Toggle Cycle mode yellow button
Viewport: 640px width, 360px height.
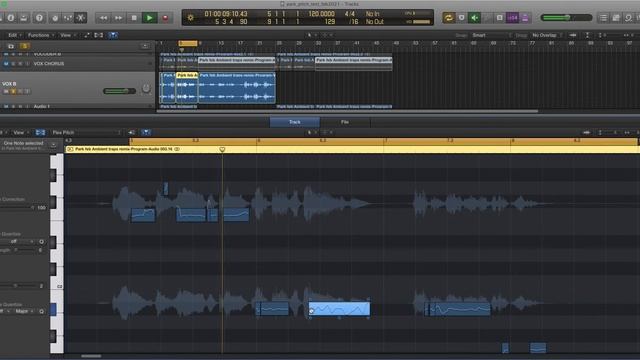449,18
